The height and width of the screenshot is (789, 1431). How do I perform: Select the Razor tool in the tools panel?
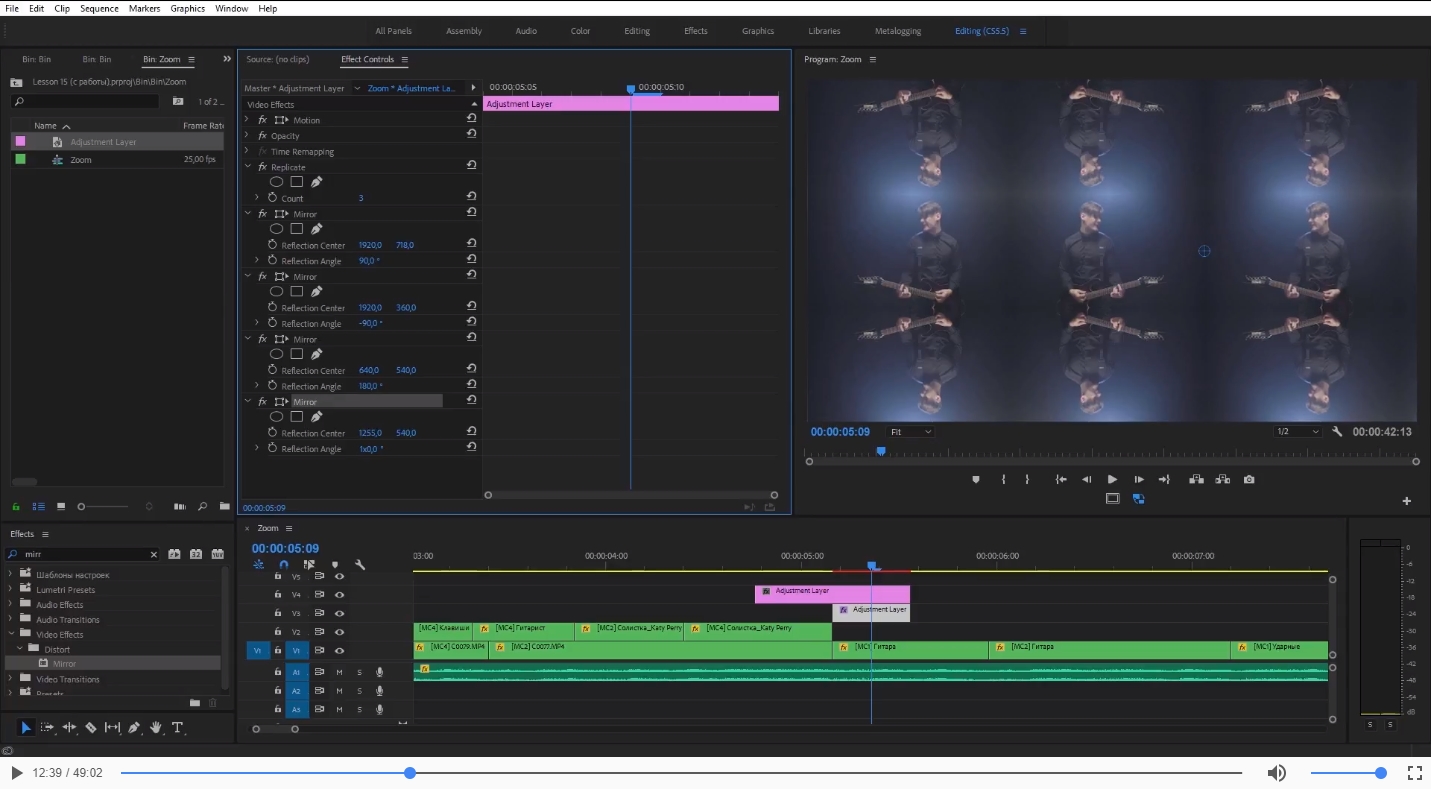[x=91, y=728]
